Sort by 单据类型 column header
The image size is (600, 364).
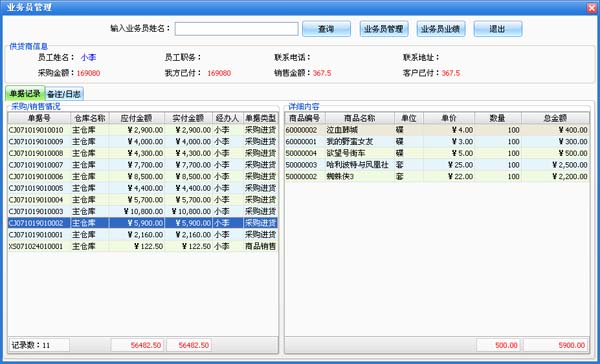pyautogui.click(x=261, y=118)
